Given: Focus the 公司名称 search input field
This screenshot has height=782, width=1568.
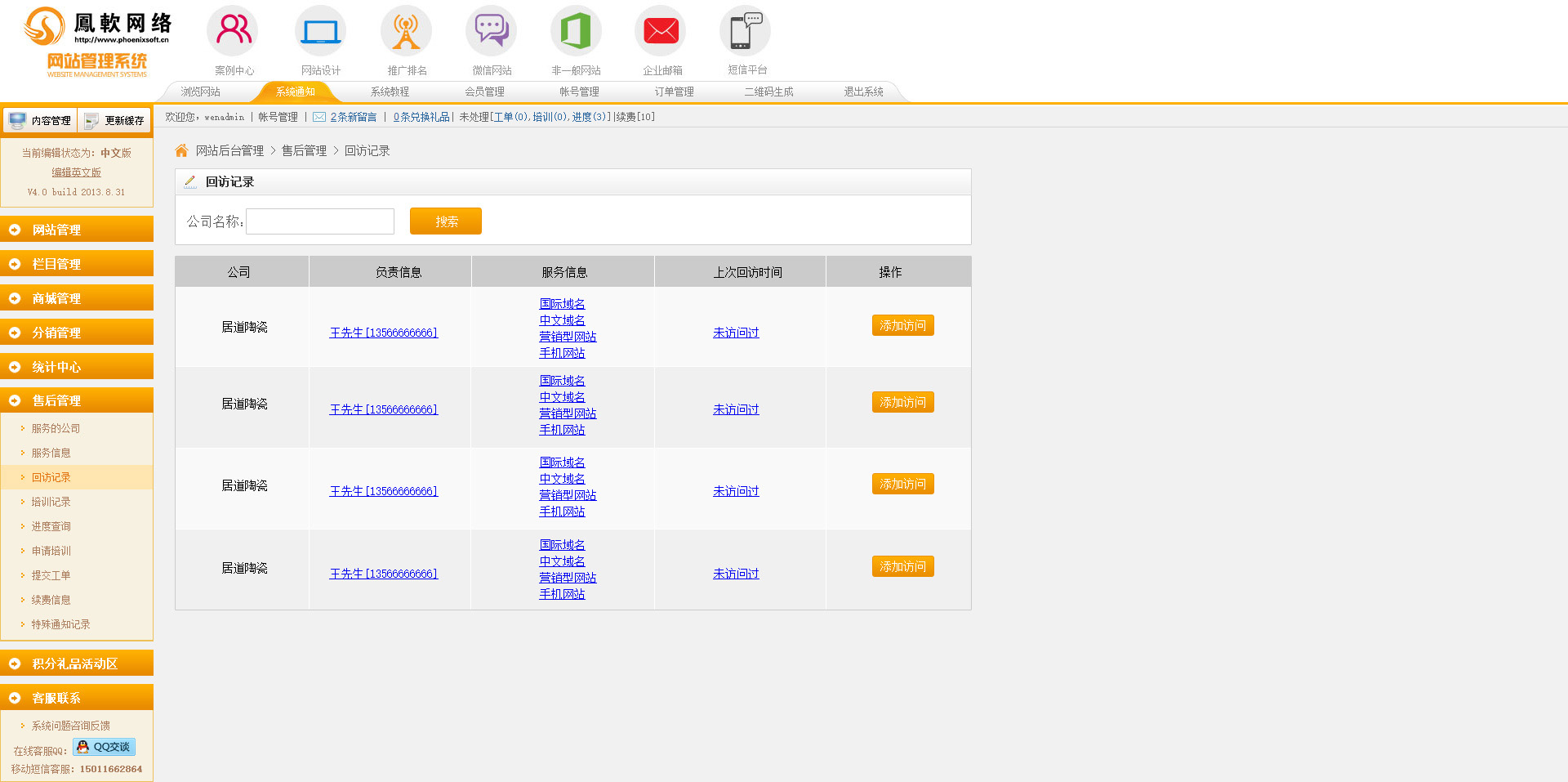Looking at the screenshot, I should [320, 221].
